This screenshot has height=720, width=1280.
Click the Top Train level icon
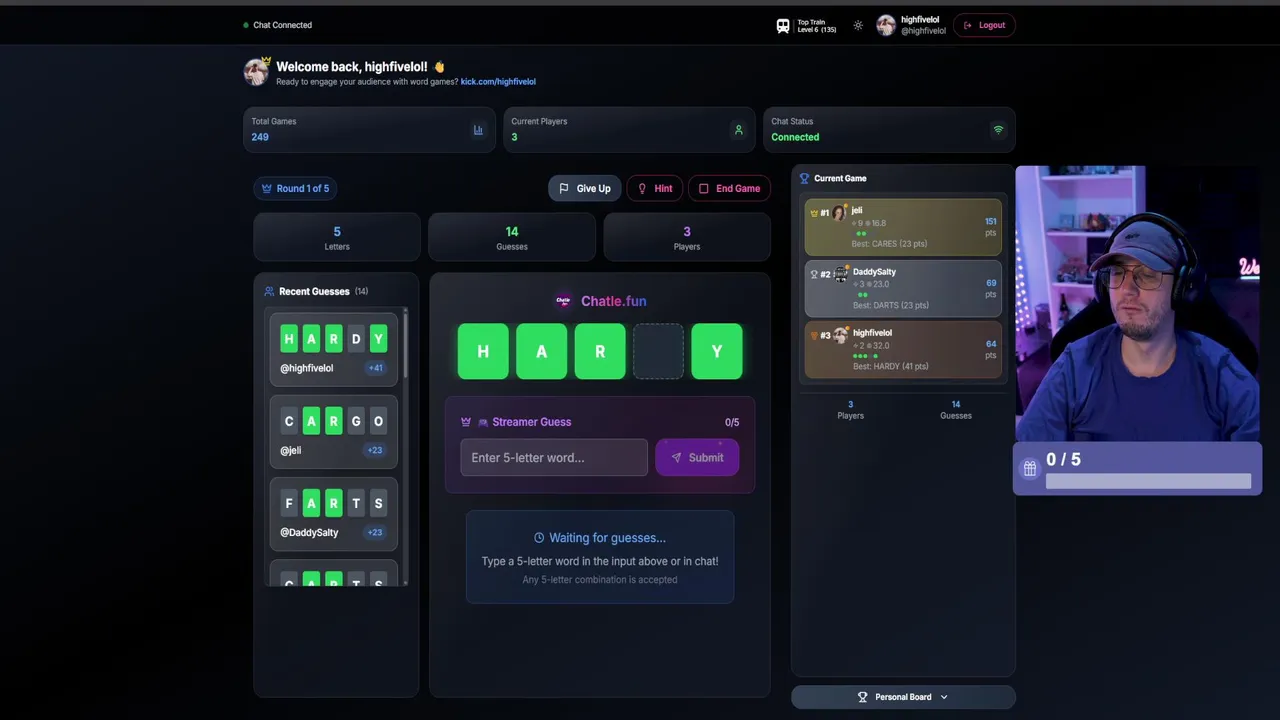click(x=783, y=26)
